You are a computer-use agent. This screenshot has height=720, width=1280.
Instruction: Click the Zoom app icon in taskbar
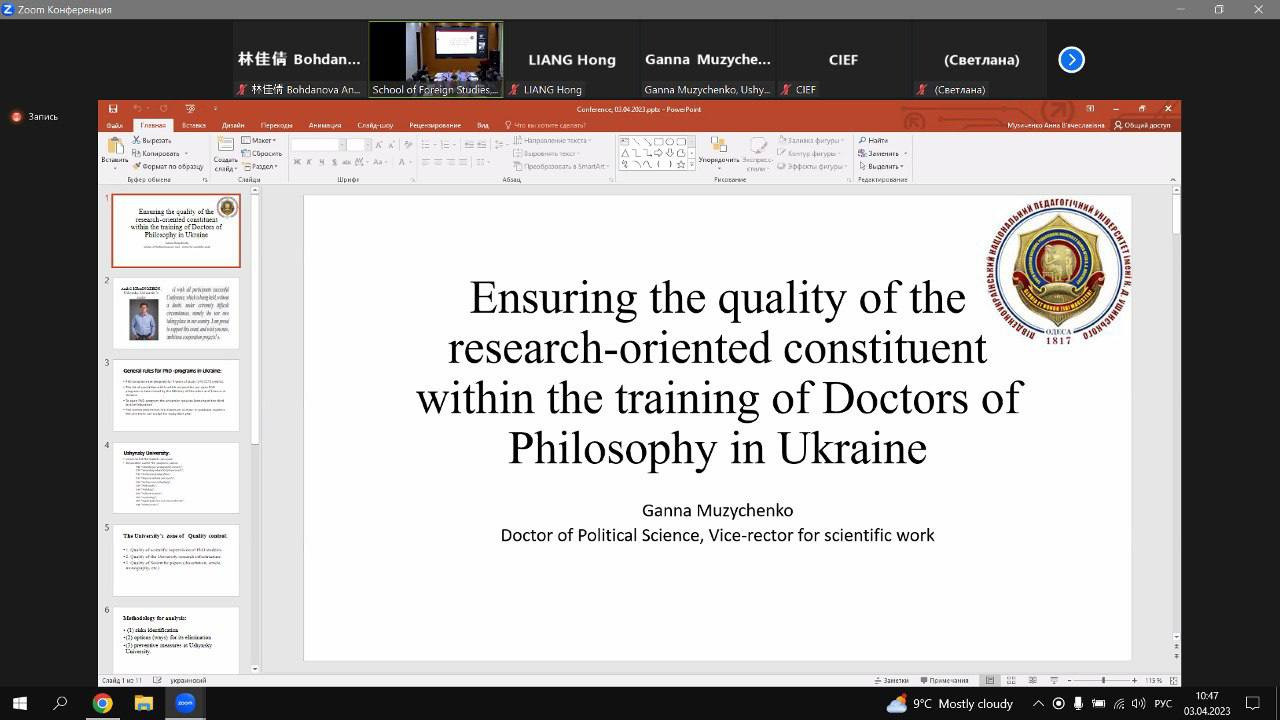(185, 703)
